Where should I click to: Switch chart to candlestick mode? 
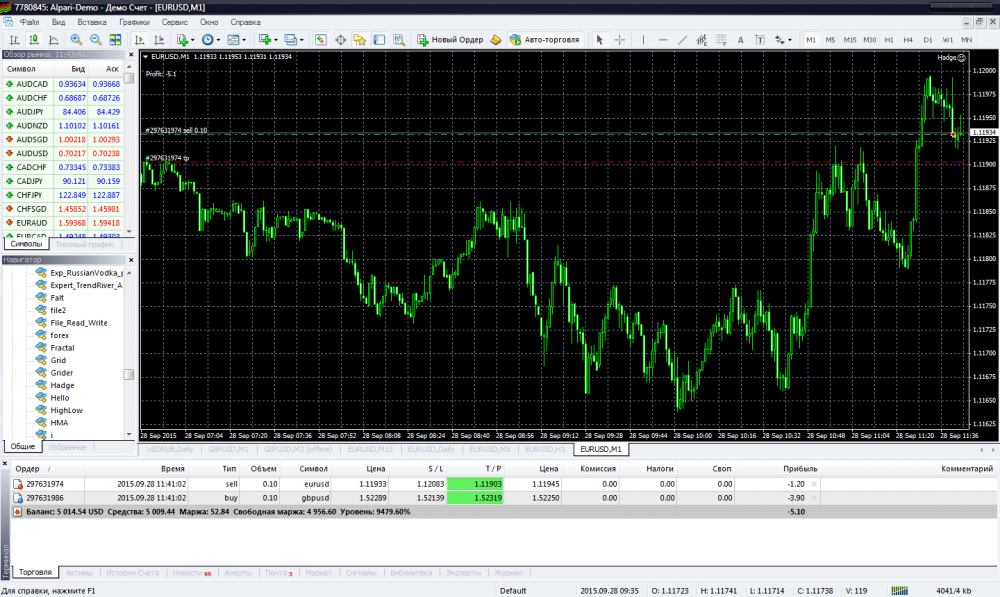click(x=33, y=40)
